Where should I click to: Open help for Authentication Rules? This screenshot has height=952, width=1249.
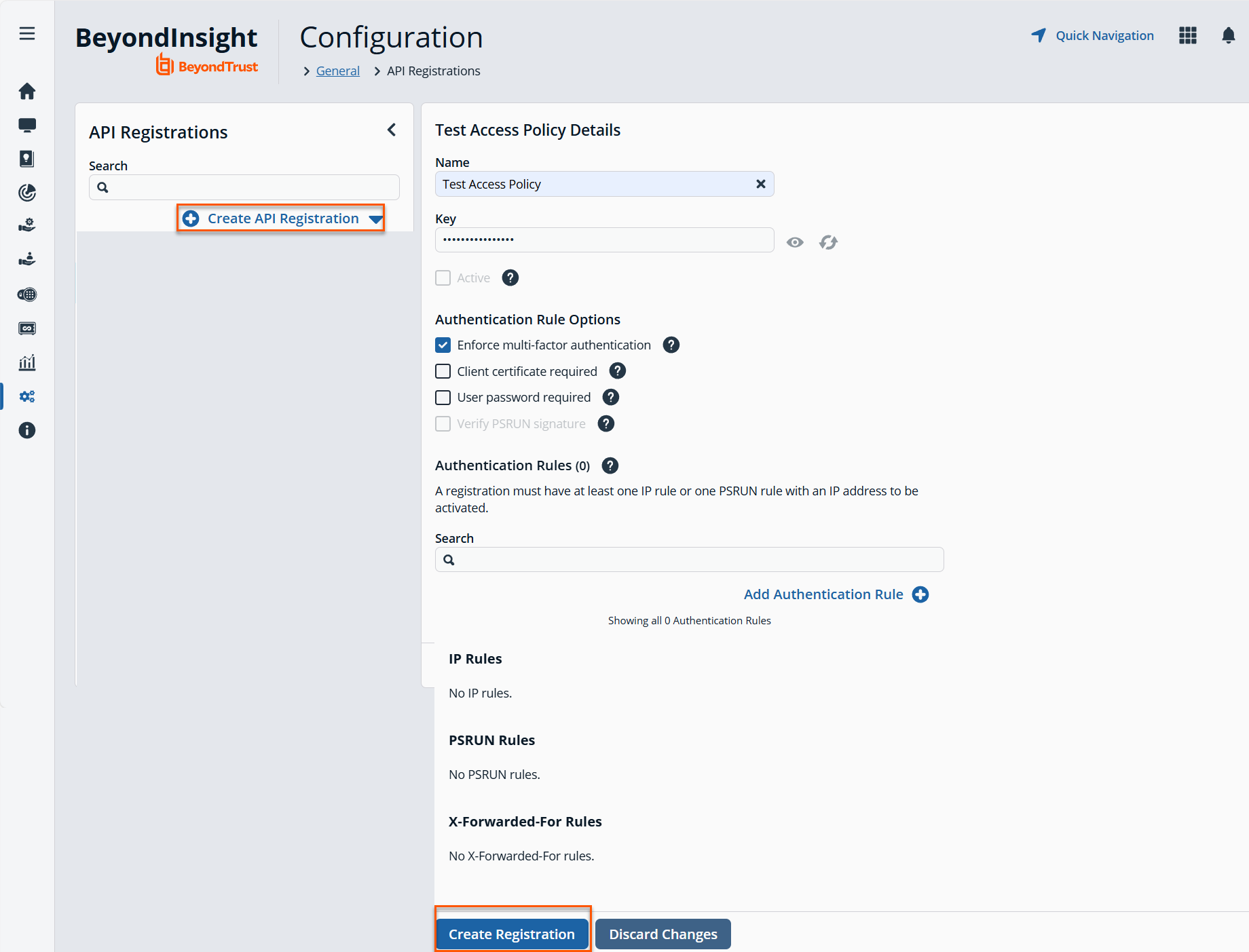pos(610,465)
